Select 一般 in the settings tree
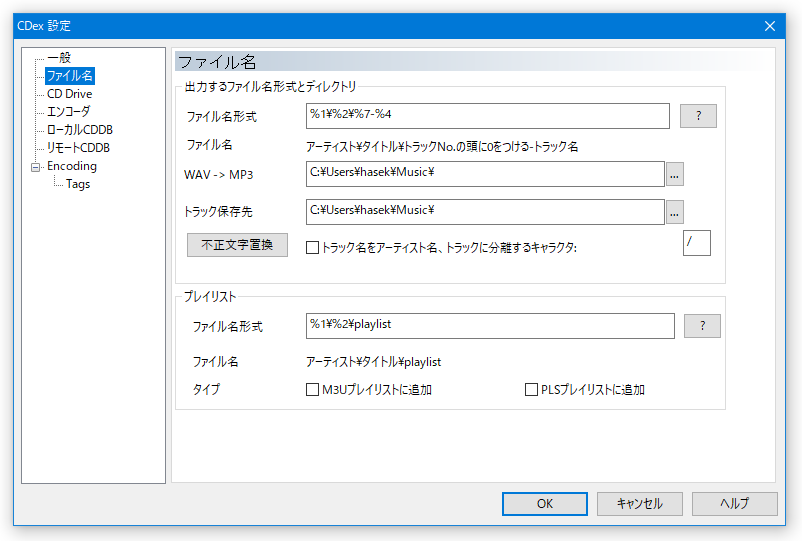802x541 pixels. pos(59,58)
